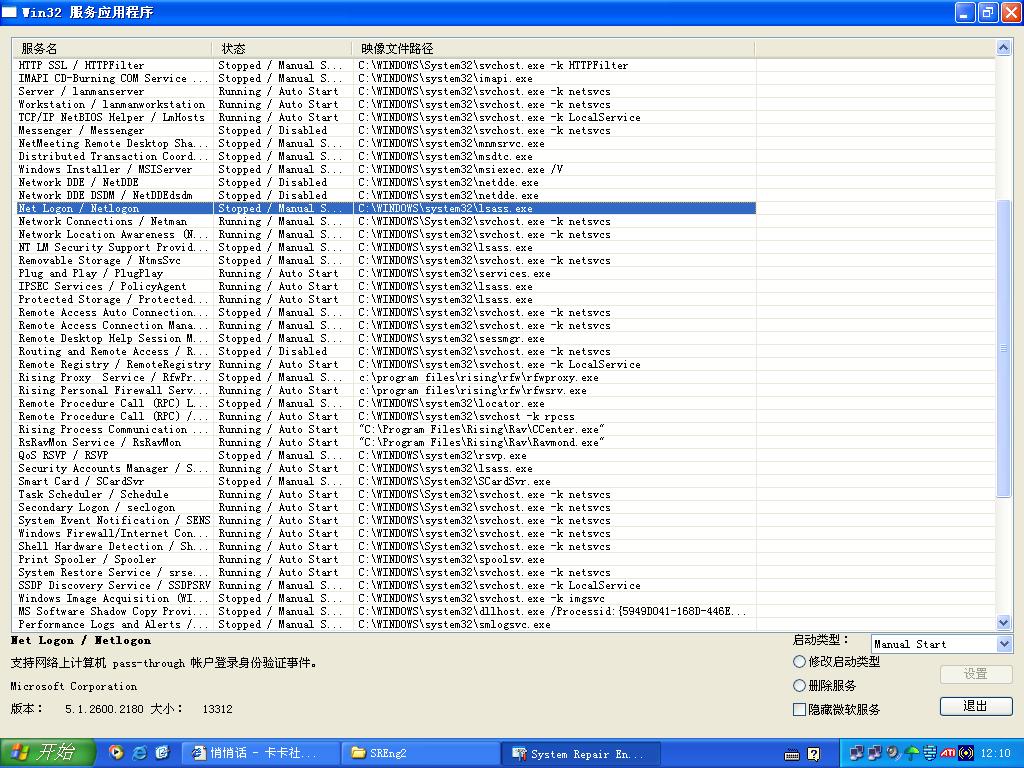Select the Messenger / Messenger service row
The width and height of the screenshot is (1024, 768).
(385, 131)
